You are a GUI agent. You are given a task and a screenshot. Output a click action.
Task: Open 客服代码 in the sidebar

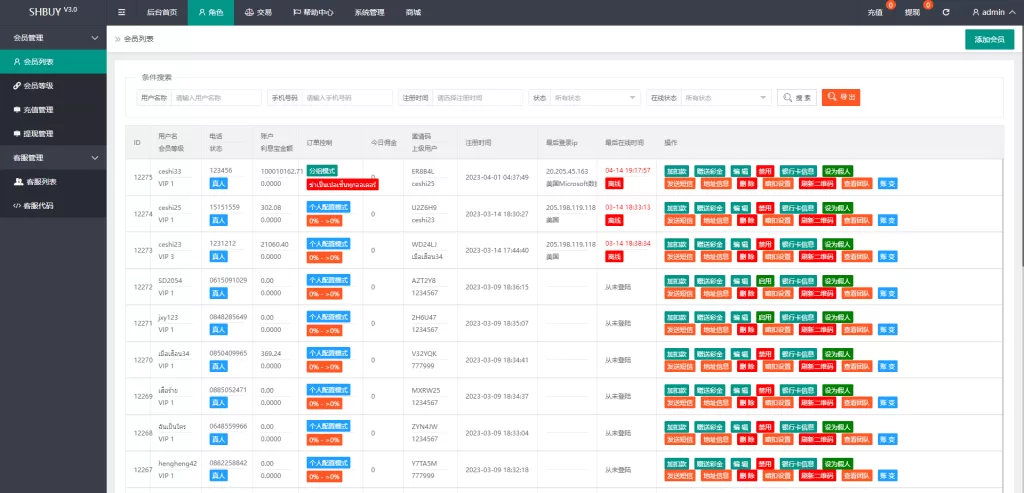(38, 206)
